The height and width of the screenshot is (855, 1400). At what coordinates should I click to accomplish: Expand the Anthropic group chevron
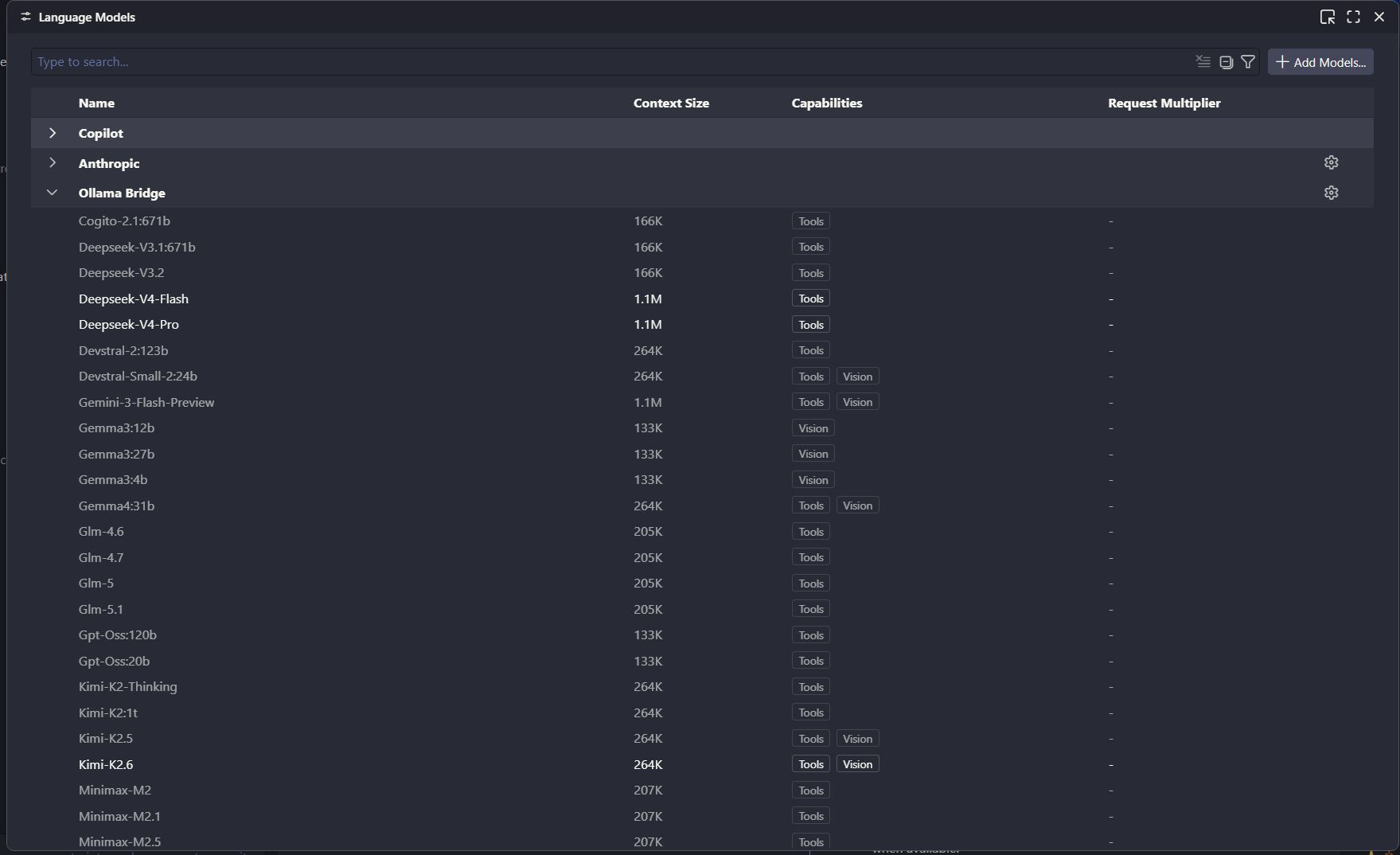click(x=53, y=162)
